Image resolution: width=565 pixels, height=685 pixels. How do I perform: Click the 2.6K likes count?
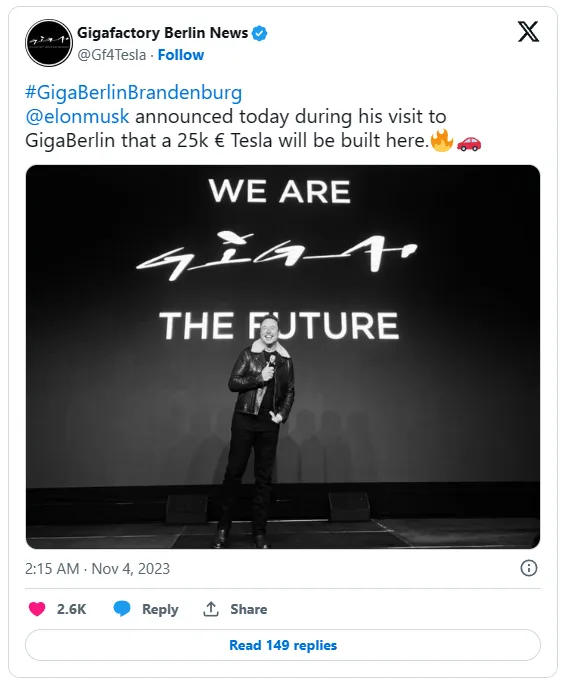tap(71, 609)
